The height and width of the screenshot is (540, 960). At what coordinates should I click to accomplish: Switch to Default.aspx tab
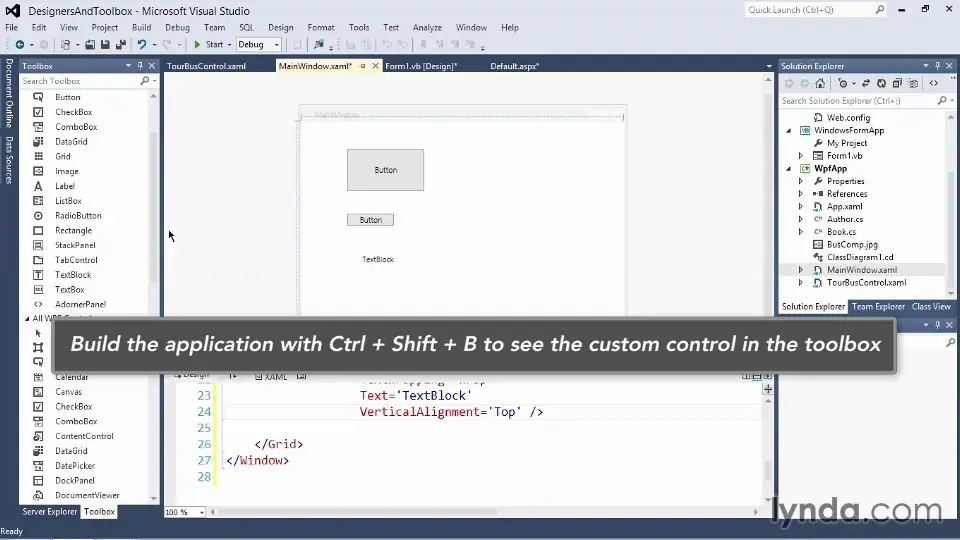(514, 66)
